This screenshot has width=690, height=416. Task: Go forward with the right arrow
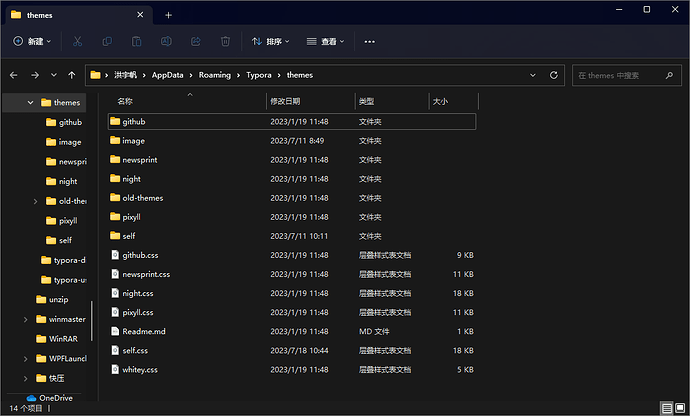[35, 75]
